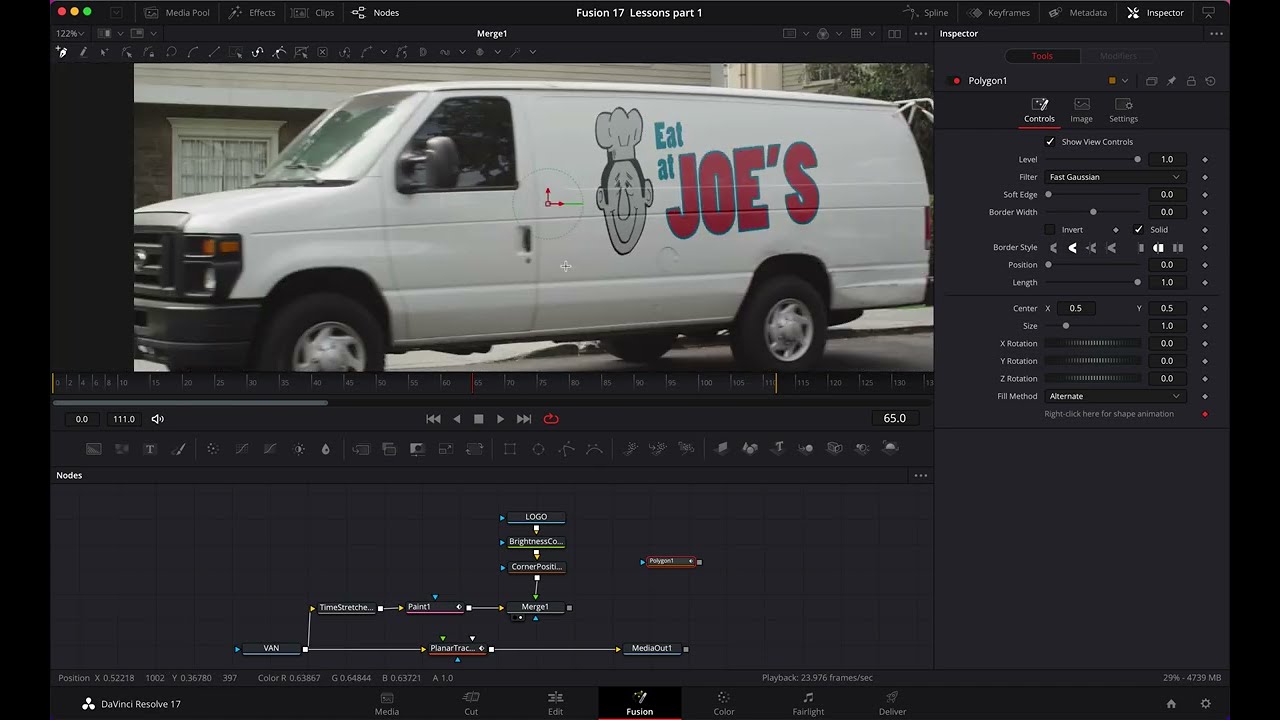Toggle keyframe diamond for Soft Edge
The height and width of the screenshot is (720, 1280).
coord(1205,195)
